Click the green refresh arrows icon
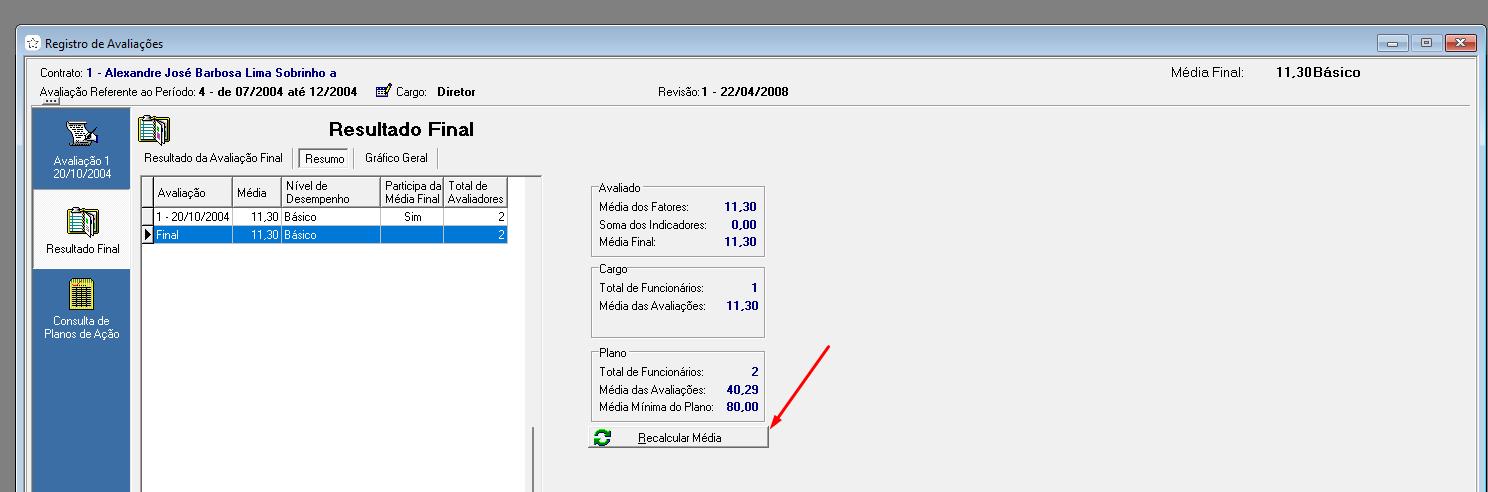 (602, 438)
